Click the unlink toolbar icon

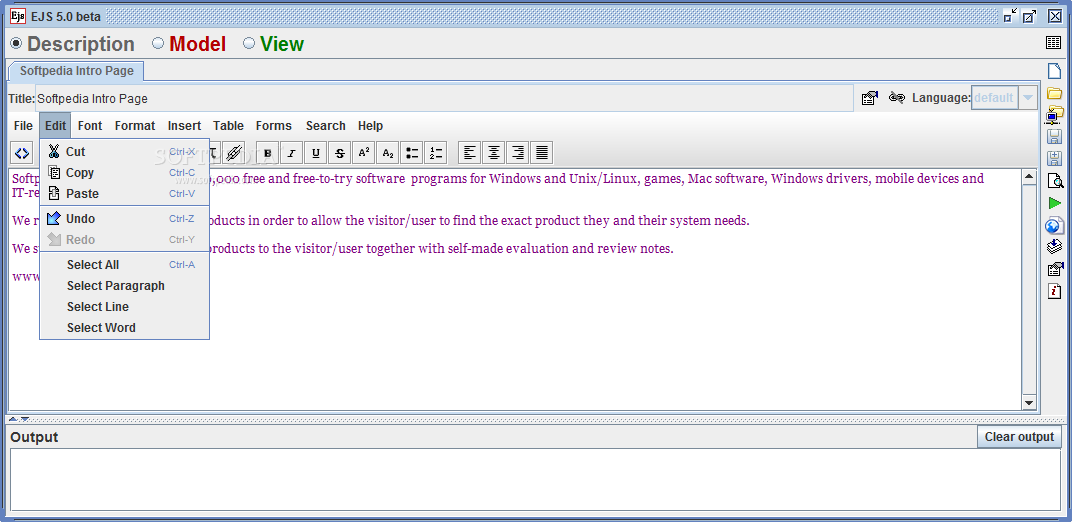[x=234, y=152]
